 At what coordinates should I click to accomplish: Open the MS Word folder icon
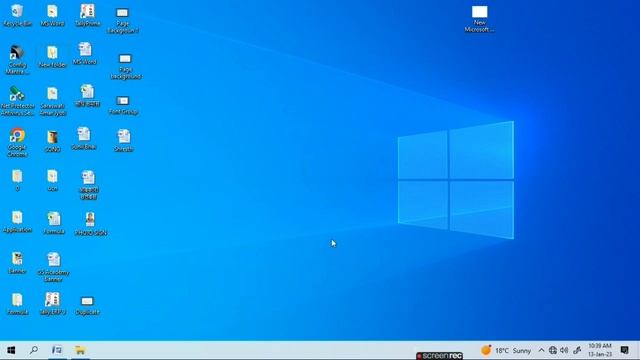click(52, 16)
